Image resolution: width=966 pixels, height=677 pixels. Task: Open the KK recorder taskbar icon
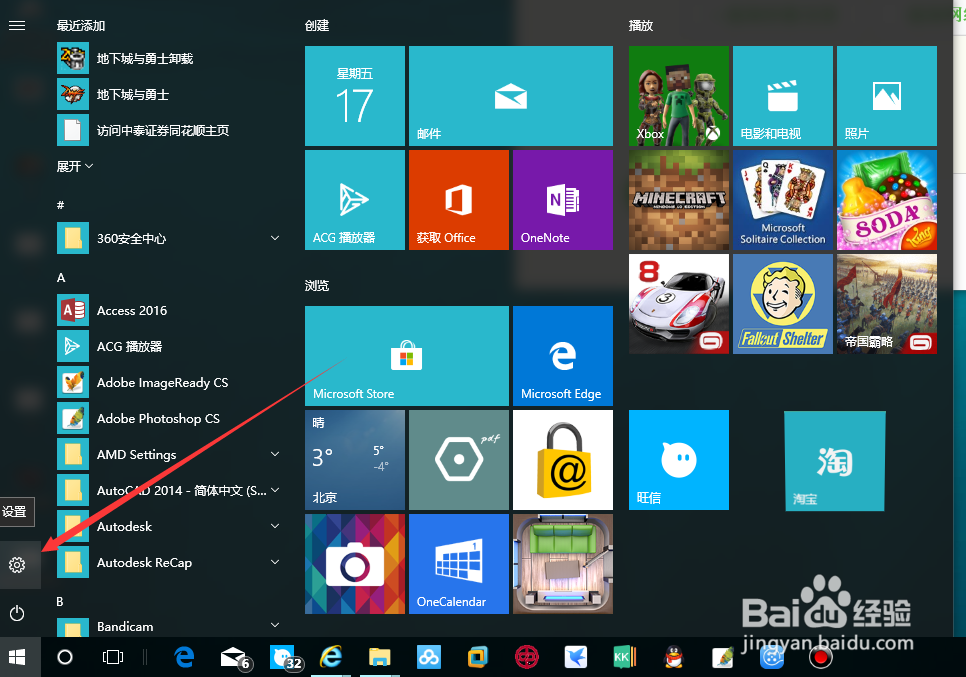624,657
